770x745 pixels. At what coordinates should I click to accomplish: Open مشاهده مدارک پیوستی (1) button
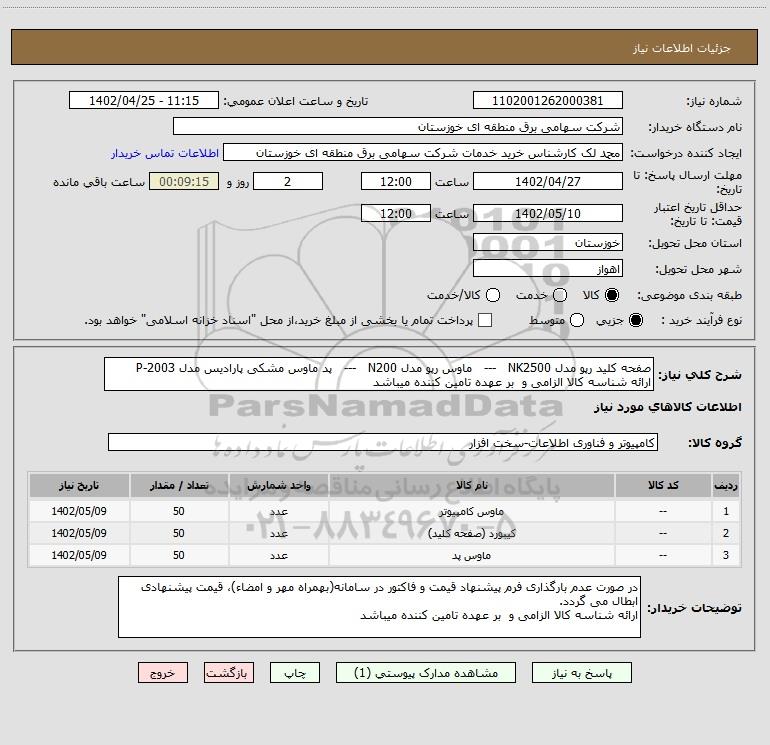426,672
